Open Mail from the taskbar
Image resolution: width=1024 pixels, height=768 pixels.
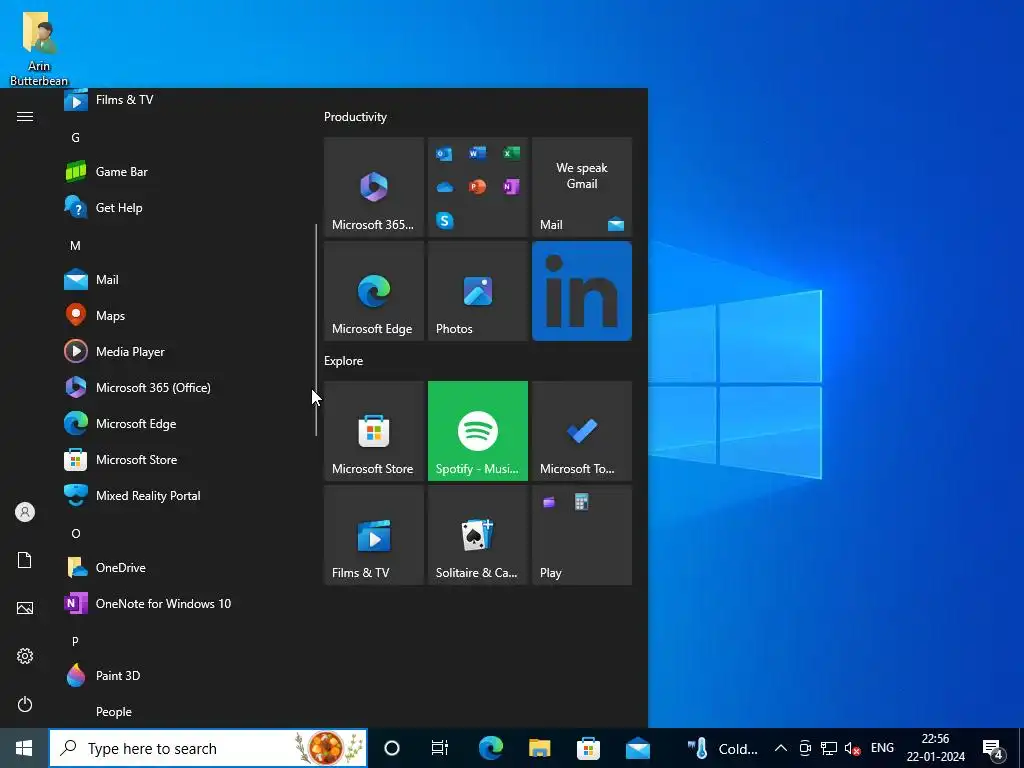click(x=637, y=748)
